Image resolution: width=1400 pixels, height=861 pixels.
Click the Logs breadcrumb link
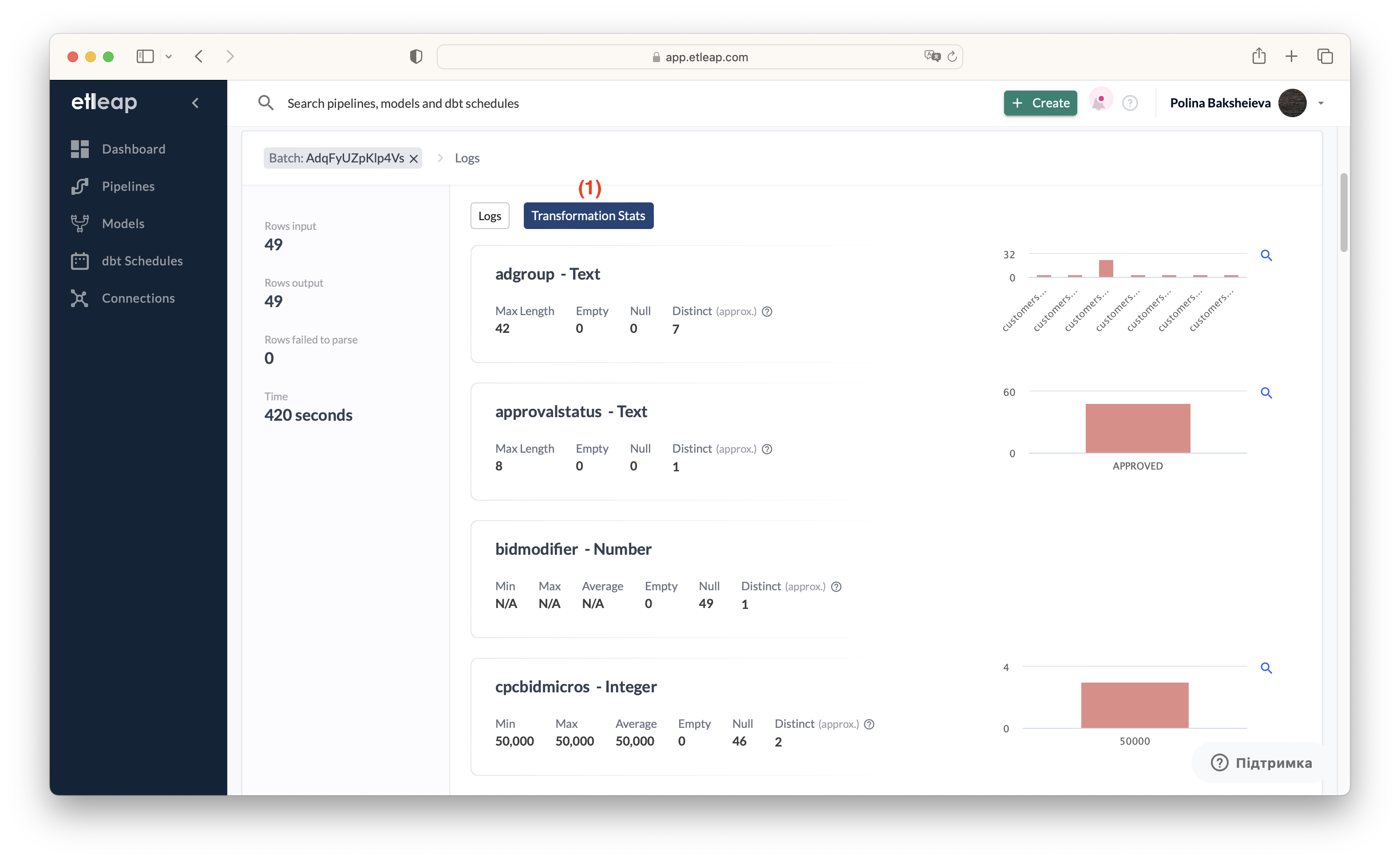click(x=467, y=158)
